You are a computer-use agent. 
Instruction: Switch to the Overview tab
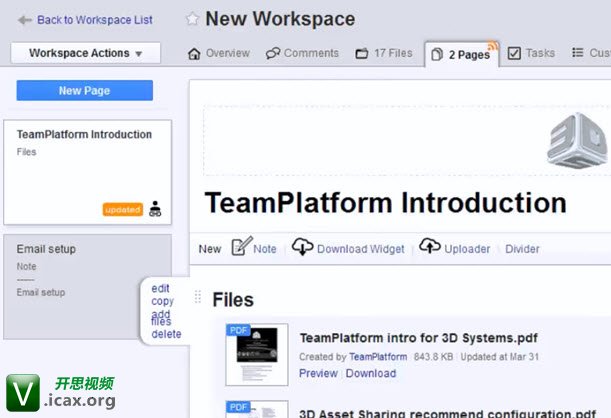tap(219, 53)
